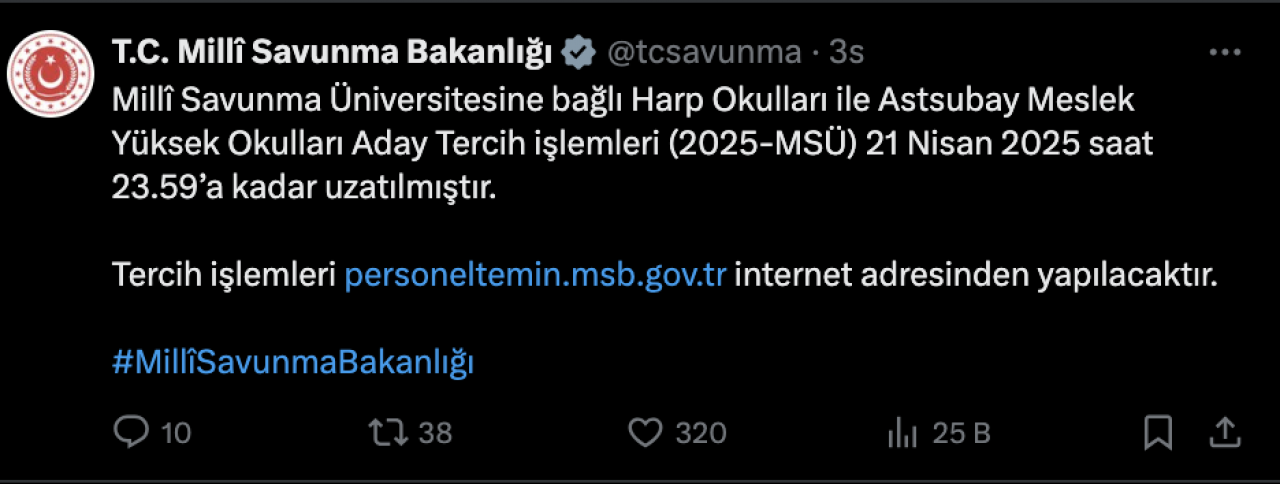Click the 25 B views count

pyautogui.click(x=961, y=433)
